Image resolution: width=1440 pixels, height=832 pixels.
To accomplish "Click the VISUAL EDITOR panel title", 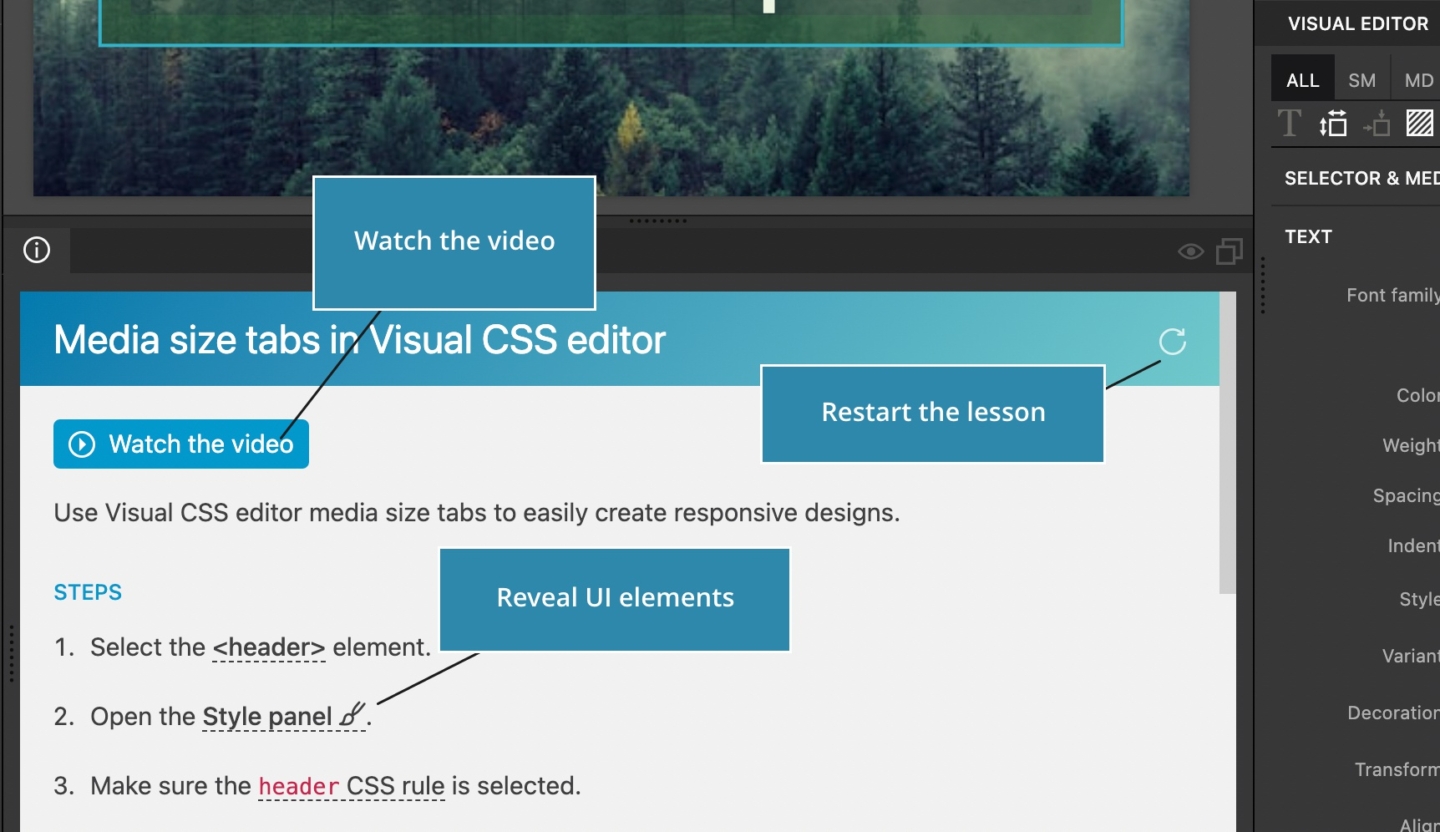I will [x=1357, y=24].
